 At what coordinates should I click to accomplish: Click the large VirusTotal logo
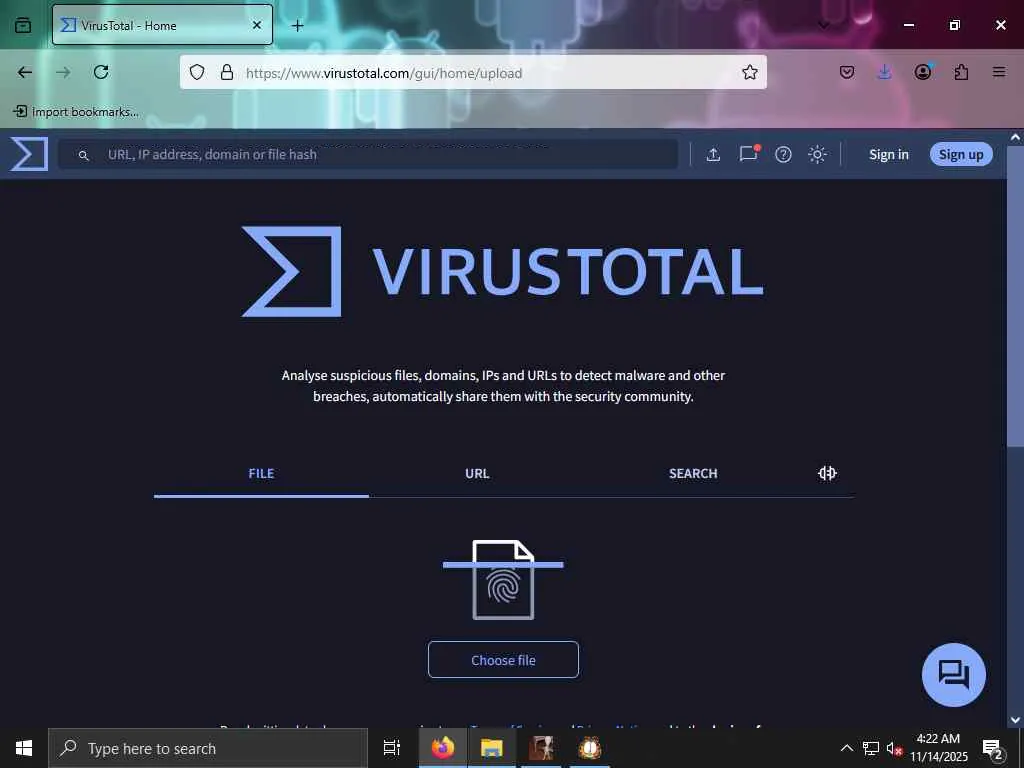coord(502,271)
